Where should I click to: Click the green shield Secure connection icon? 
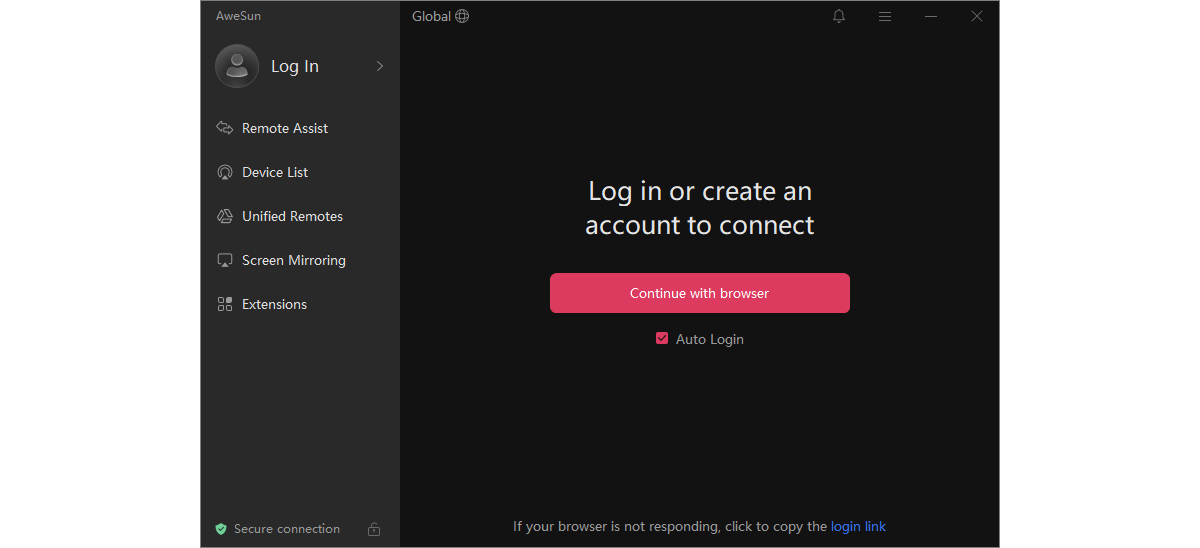click(221, 529)
